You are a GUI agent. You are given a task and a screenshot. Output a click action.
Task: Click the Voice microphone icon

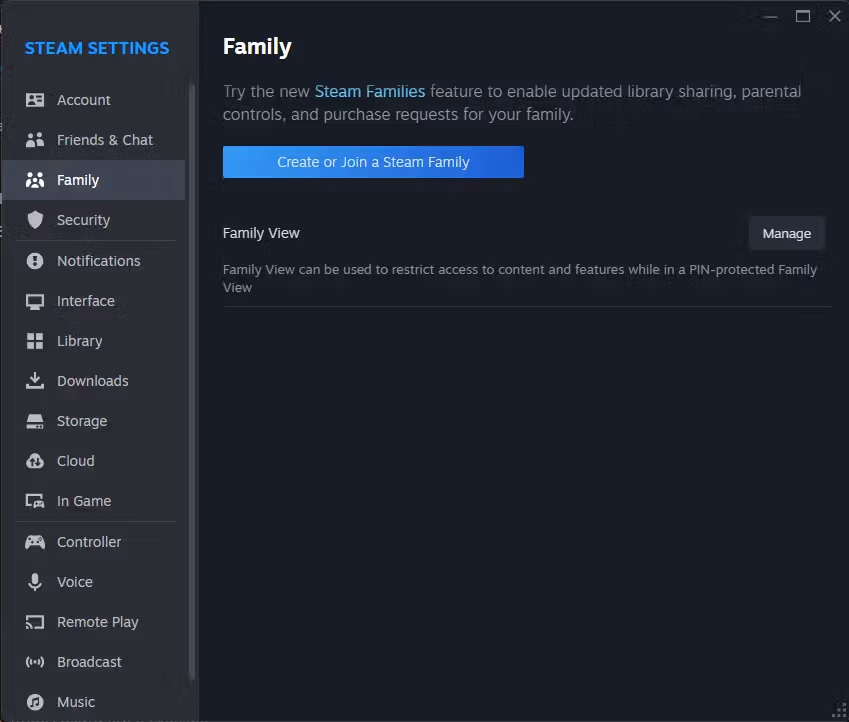click(x=35, y=582)
